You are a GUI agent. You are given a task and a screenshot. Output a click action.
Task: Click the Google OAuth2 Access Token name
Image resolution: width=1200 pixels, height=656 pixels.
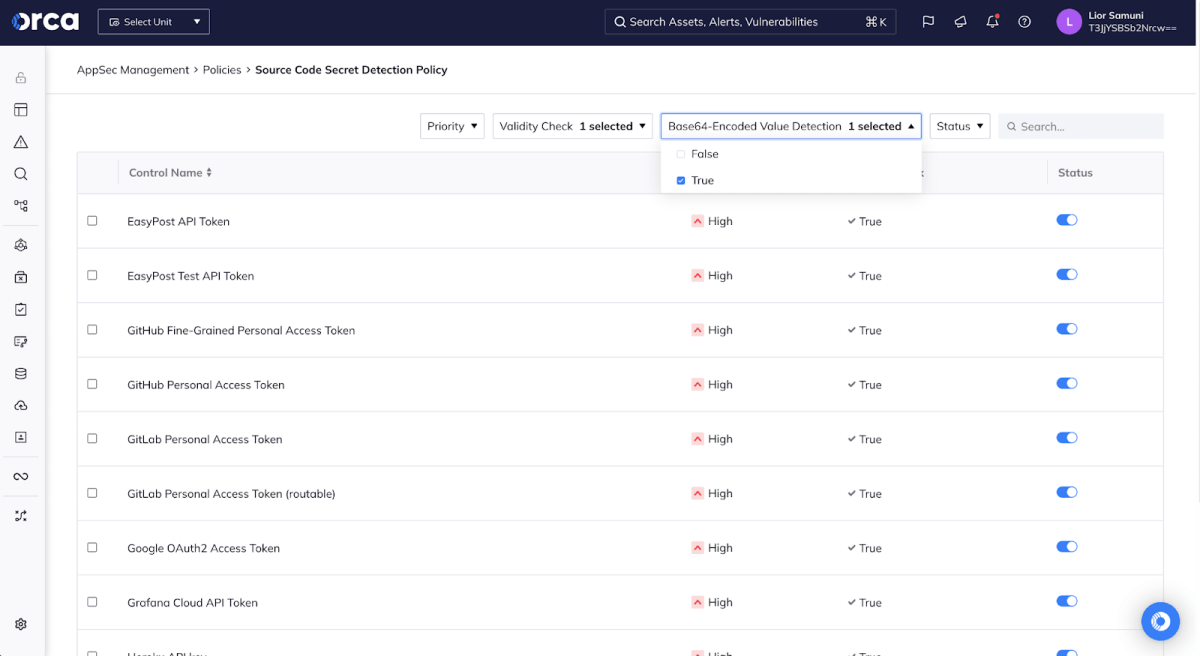pyautogui.click(x=203, y=548)
